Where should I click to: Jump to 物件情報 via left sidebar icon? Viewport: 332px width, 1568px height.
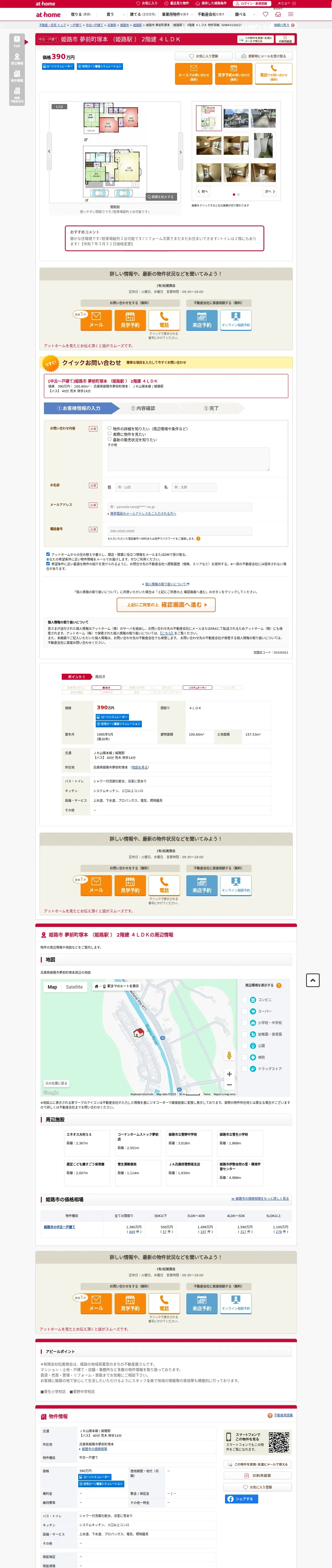point(16,76)
